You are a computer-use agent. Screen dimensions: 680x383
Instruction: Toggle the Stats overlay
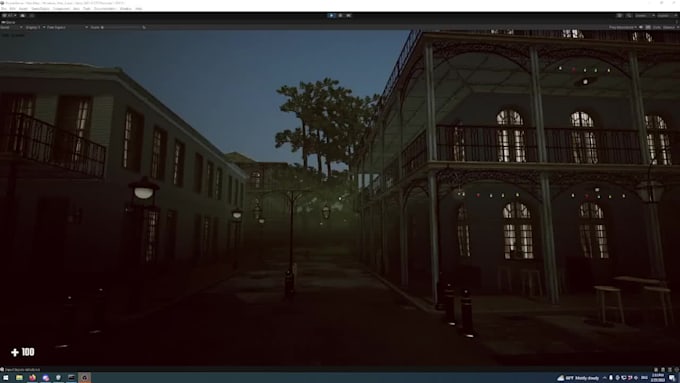pyautogui.click(x=657, y=27)
